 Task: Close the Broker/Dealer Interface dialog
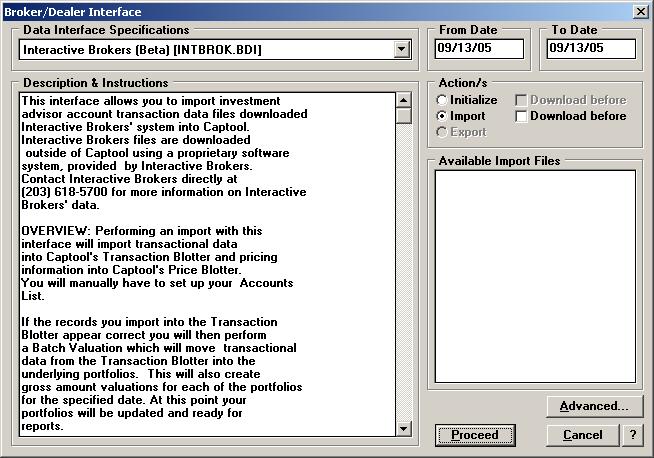[x=641, y=11]
